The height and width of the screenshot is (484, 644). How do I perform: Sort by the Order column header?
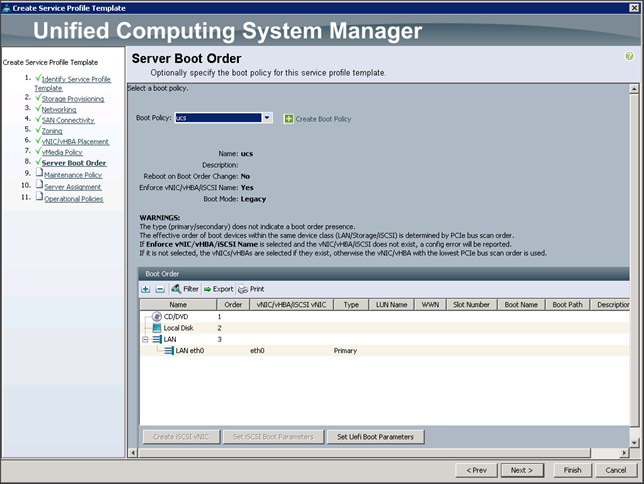[233, 305]
